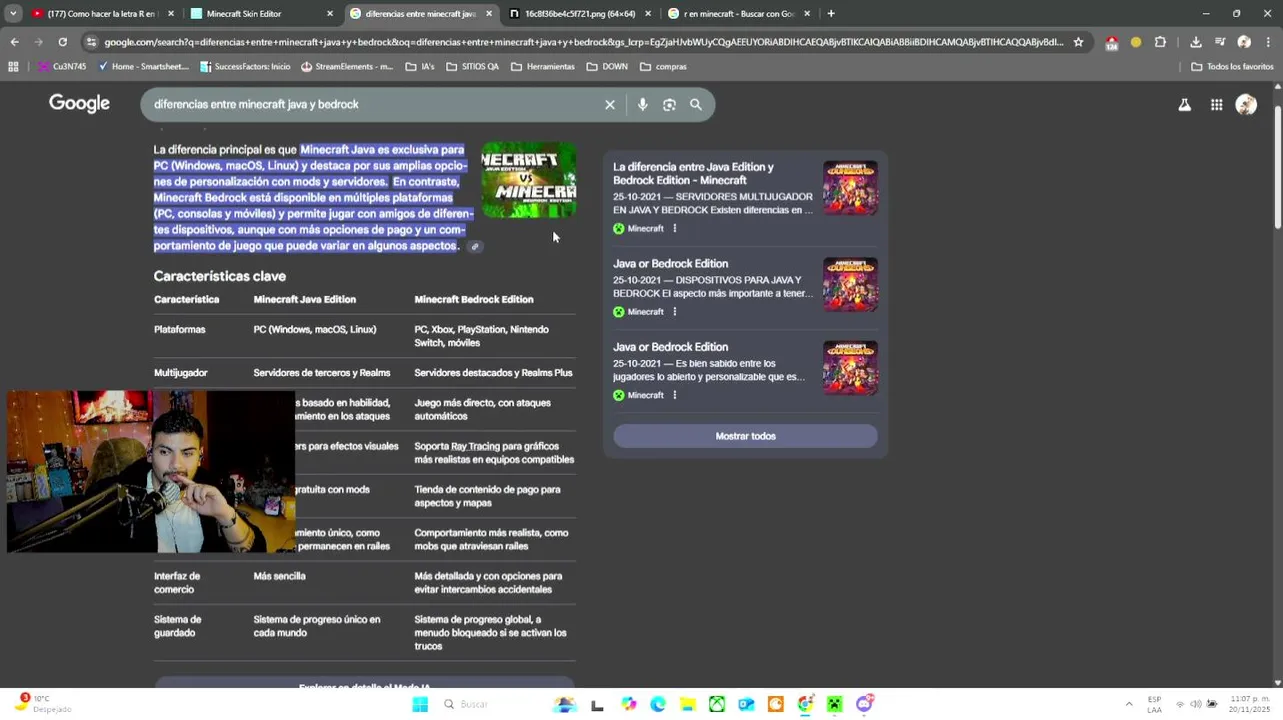Close the Minecraft Skin Editor tab
The width and height of the screenshot is (1283, 720).
click(x=330, y=14)
